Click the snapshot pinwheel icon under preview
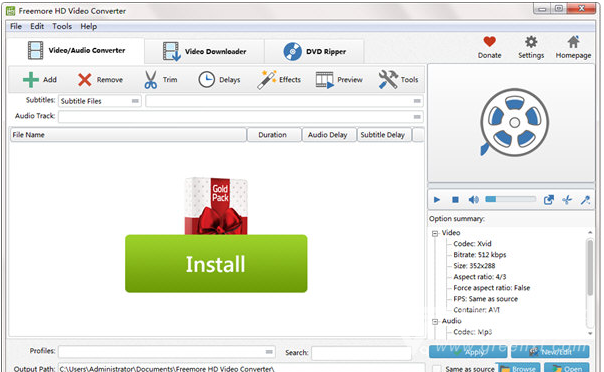The height and width of the screenshot is (372, 604). click(567, 199)
